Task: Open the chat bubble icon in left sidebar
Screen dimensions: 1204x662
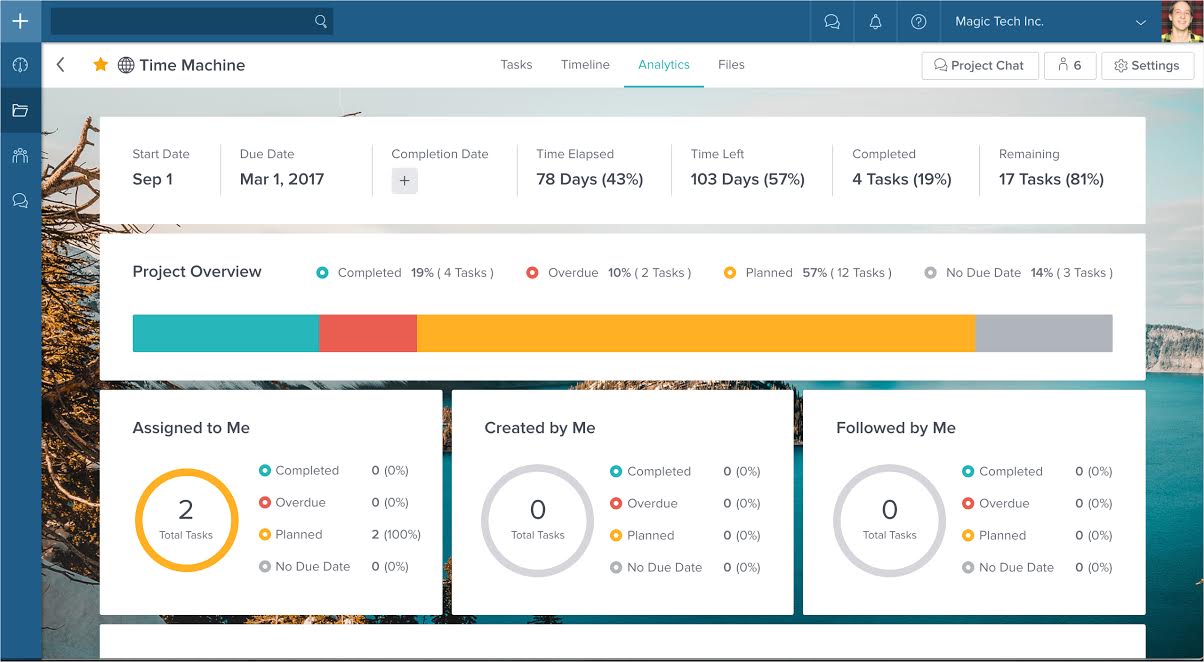Action: coord(20,200)
